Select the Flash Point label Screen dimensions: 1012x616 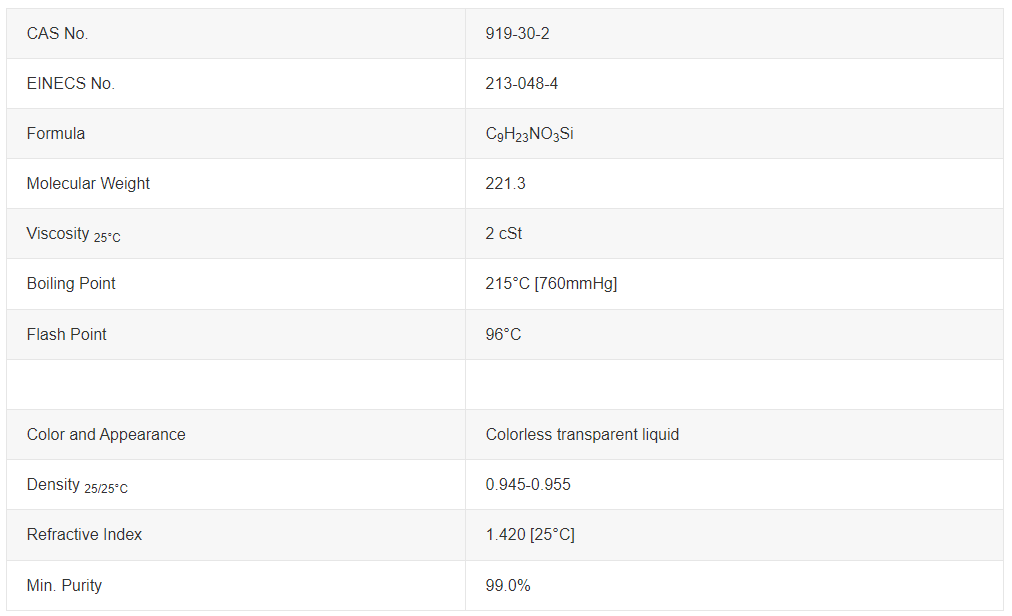click(66, 334)
